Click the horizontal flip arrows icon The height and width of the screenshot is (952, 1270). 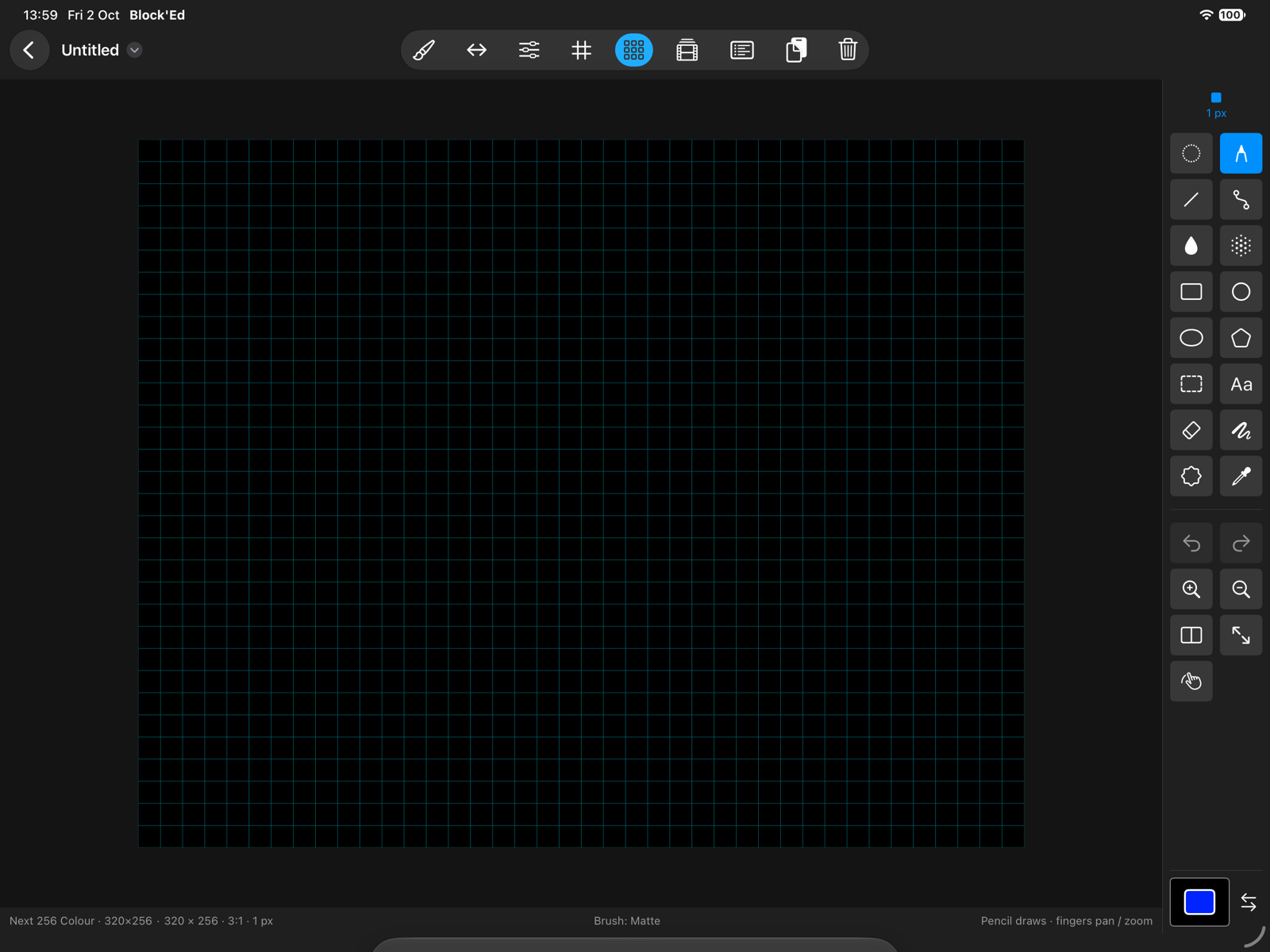[476, 50]
